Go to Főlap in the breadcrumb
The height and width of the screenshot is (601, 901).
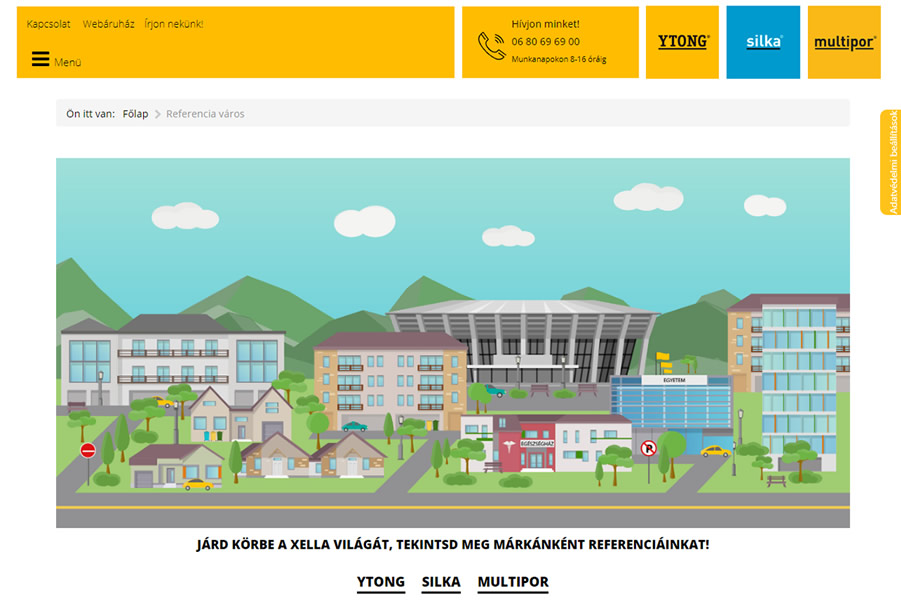(136, 114)
